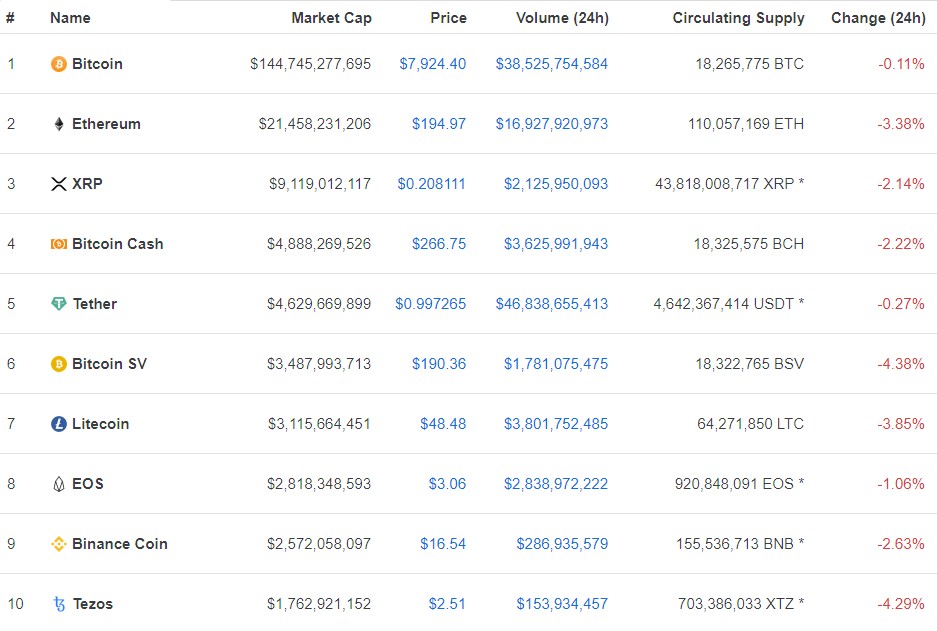Click the Bitcoin SV yellow logo icon
937x631 pixels.
click(59, 364)
